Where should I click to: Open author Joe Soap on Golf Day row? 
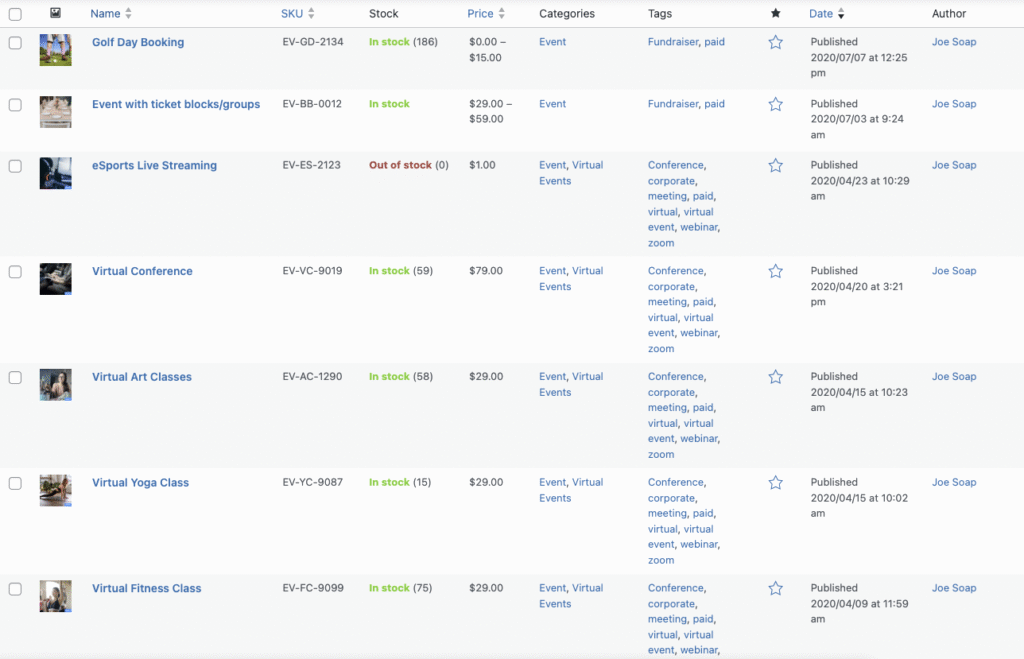(x=954, y=42)
